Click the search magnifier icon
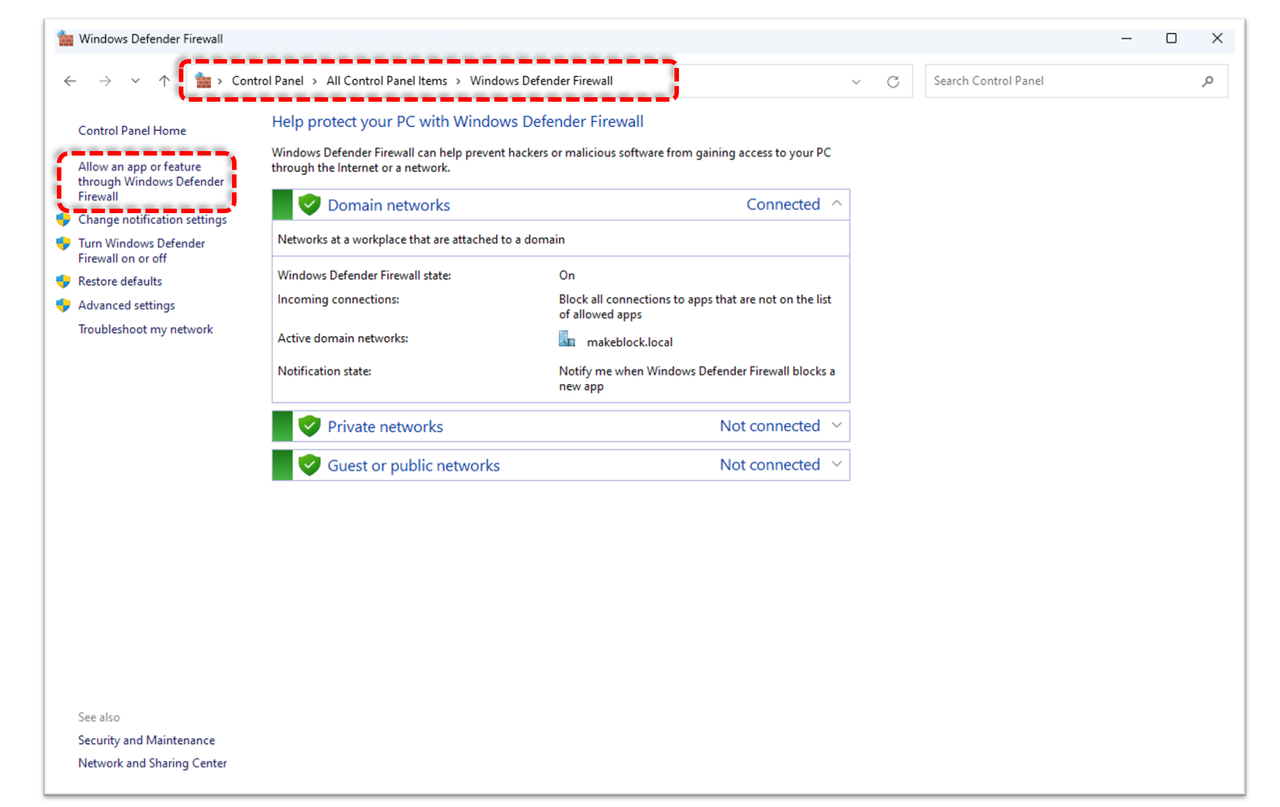 (1208, 81)
